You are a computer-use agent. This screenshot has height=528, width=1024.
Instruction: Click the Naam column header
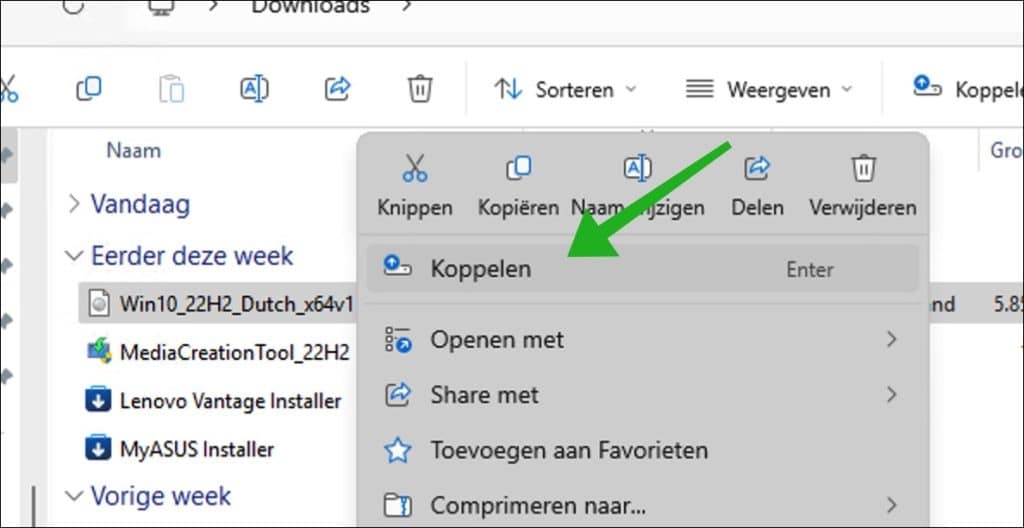point(133,150)
